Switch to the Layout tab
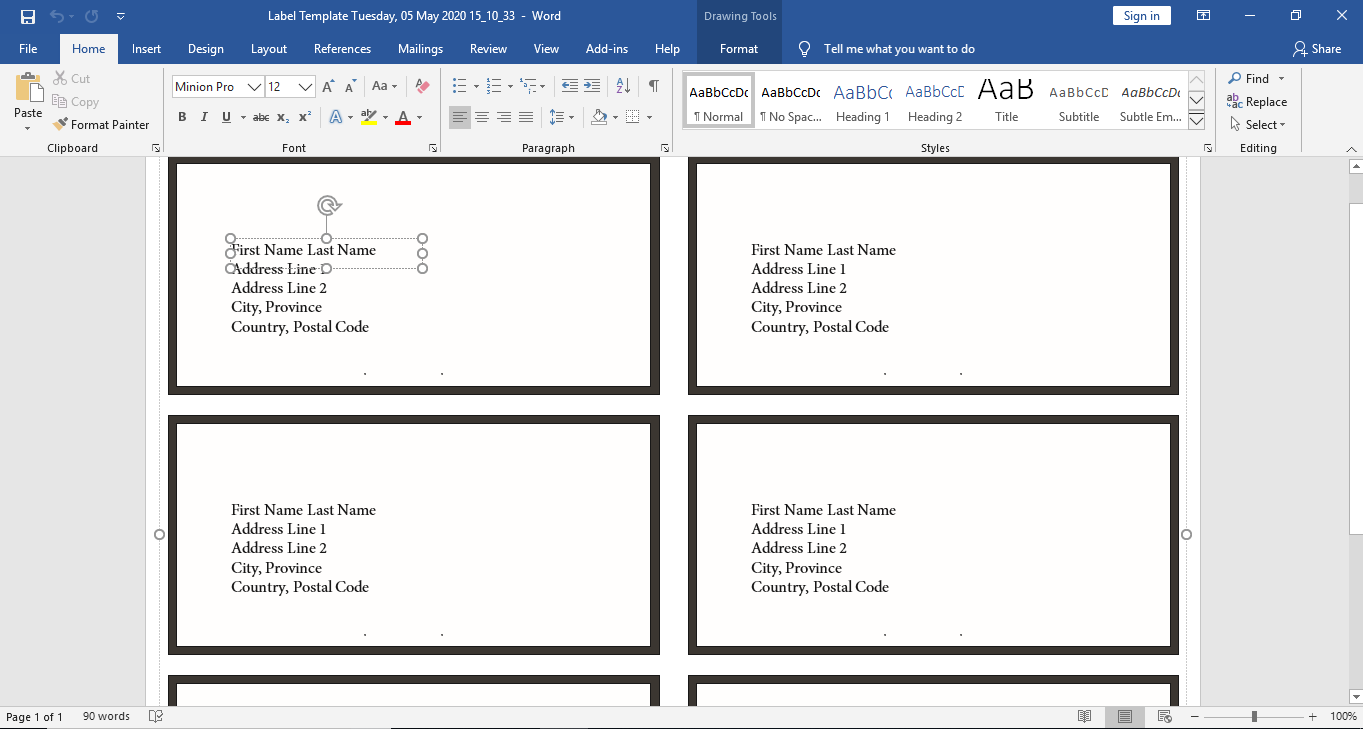The width and height of the screenshot is (1363, 729). [x=268, y=49]
